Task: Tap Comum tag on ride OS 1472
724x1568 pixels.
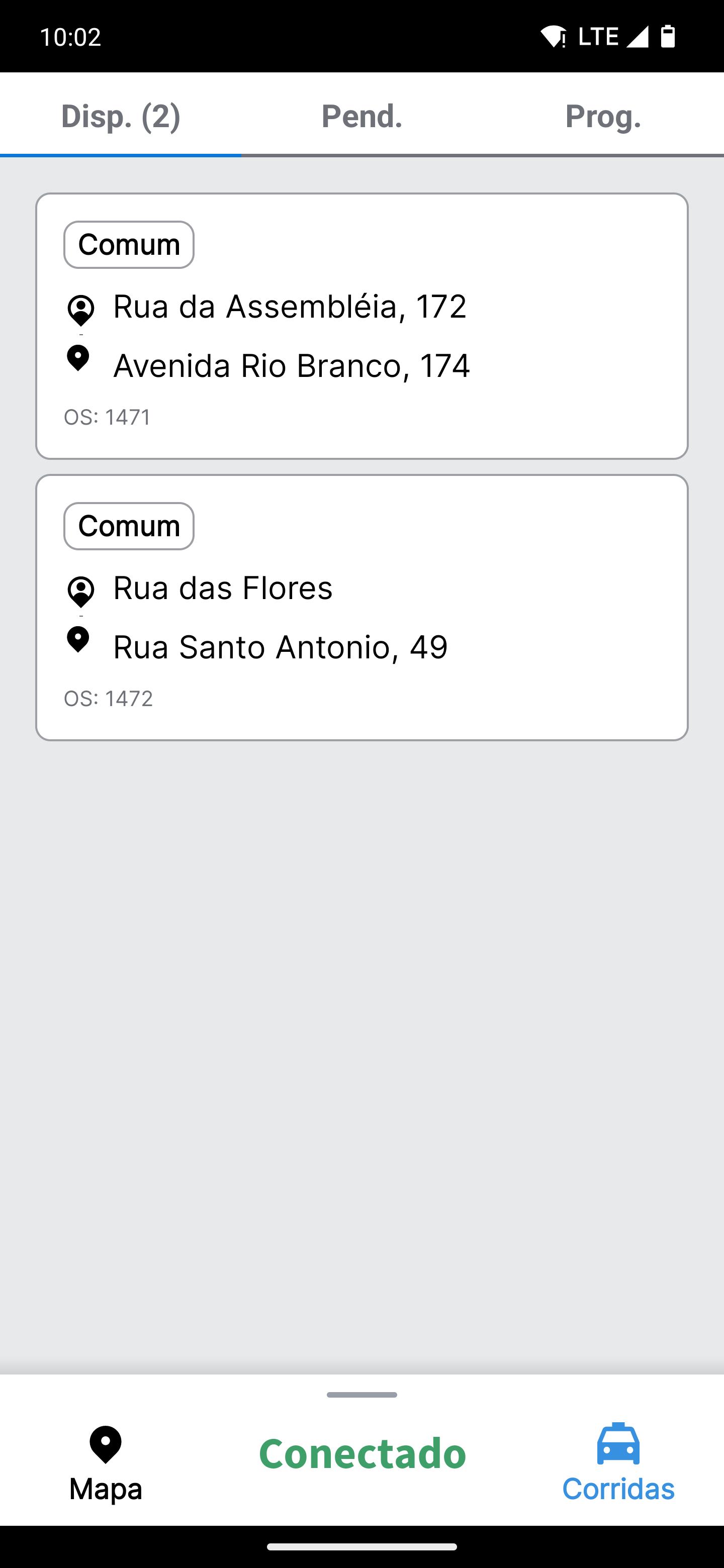Action: click(129, 526)
